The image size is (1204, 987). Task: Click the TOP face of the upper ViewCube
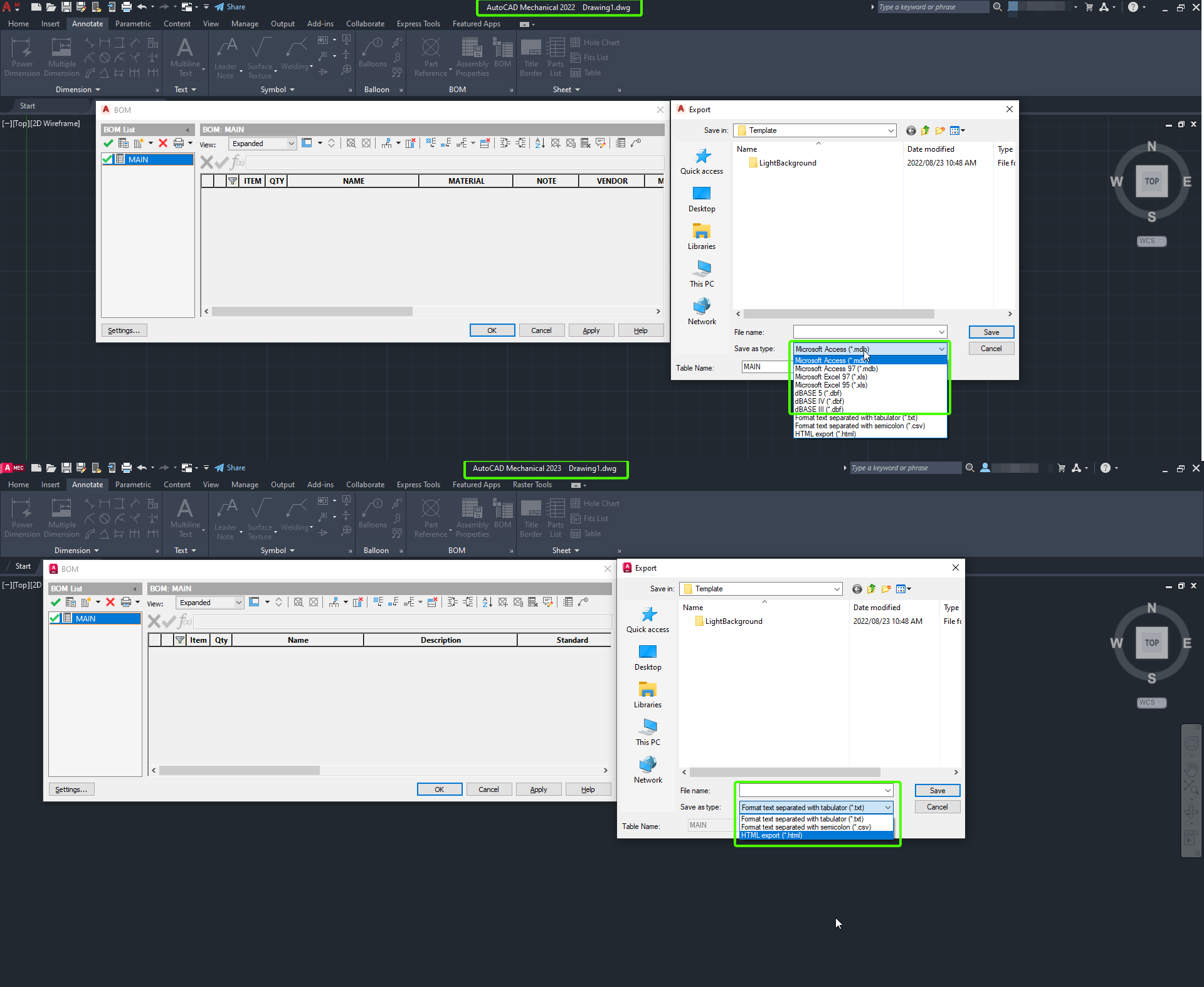click(1151, 181)
